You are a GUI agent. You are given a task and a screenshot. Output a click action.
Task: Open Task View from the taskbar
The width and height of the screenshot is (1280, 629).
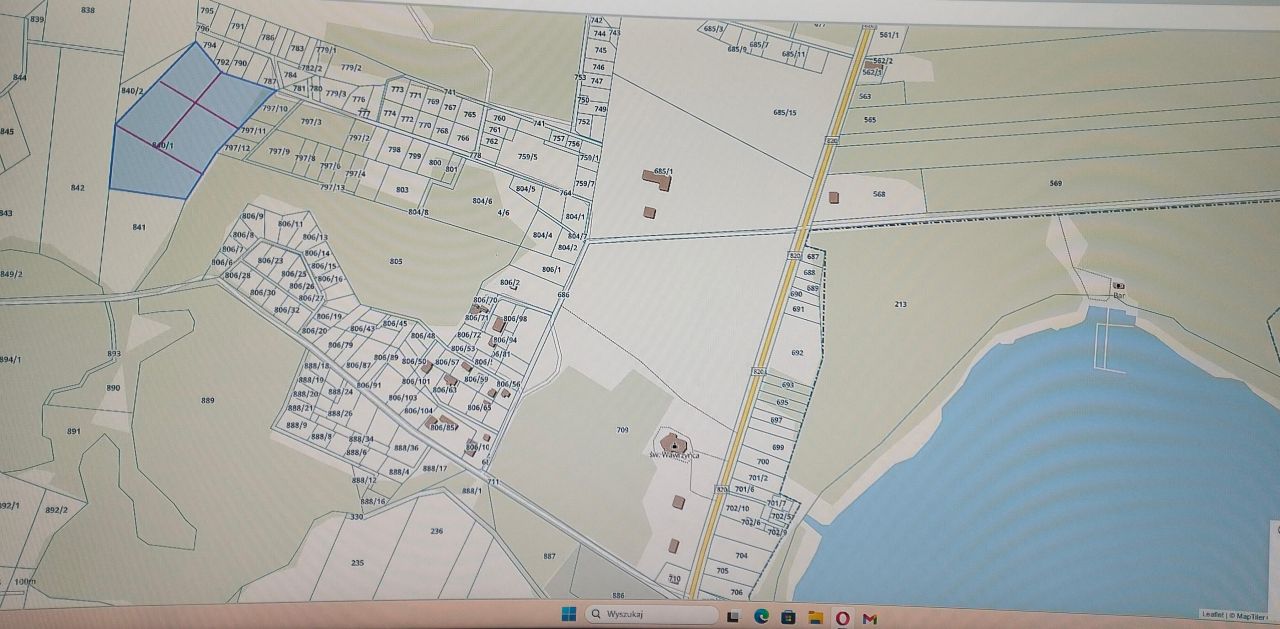tap(734, 618)
